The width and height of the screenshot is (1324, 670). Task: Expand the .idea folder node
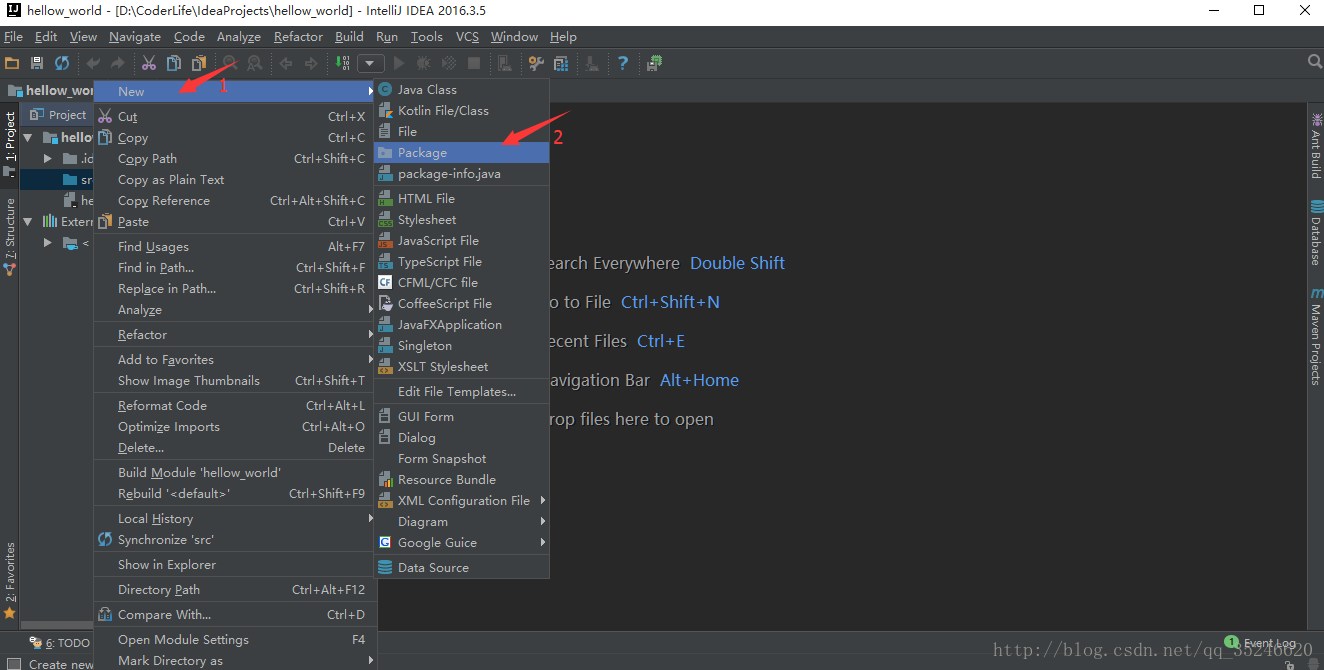coord(47,159)
